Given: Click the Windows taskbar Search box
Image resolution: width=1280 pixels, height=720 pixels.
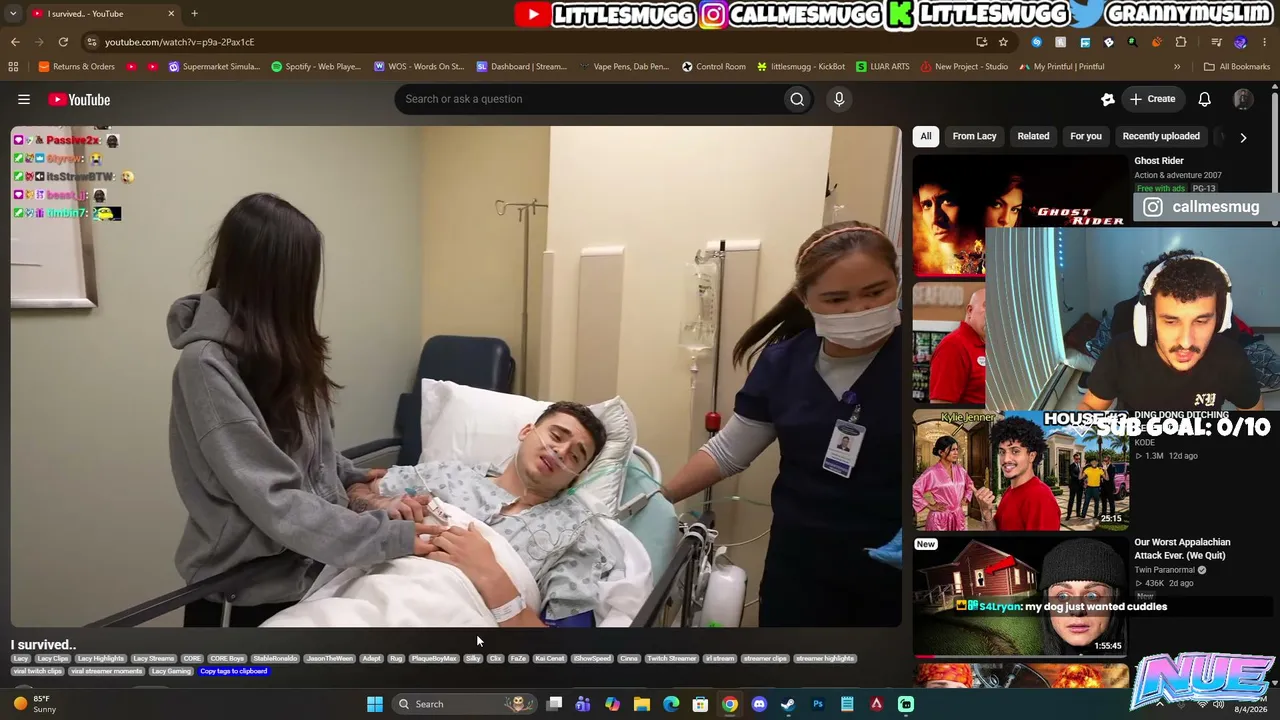Looking at the screenshot, I should pos(462,704).
